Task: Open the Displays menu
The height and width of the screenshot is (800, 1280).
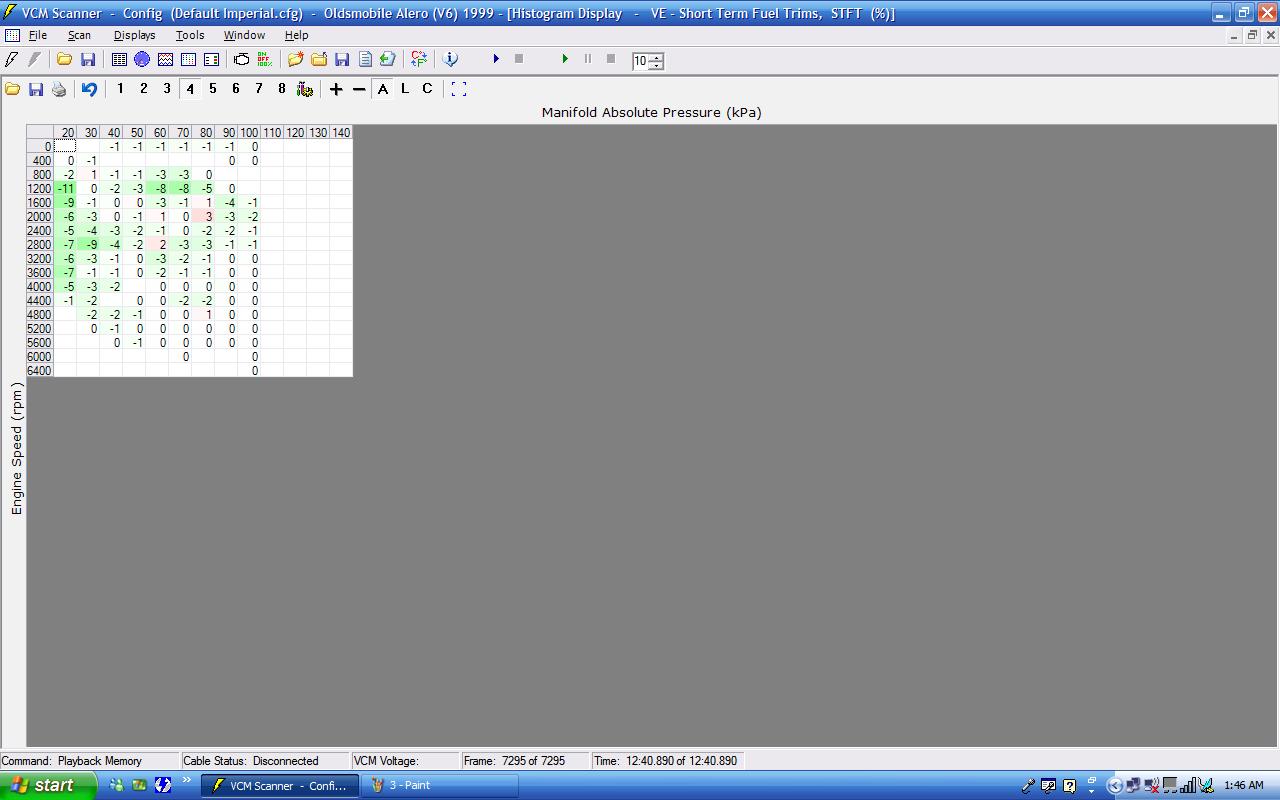Action: click(134, 35)
